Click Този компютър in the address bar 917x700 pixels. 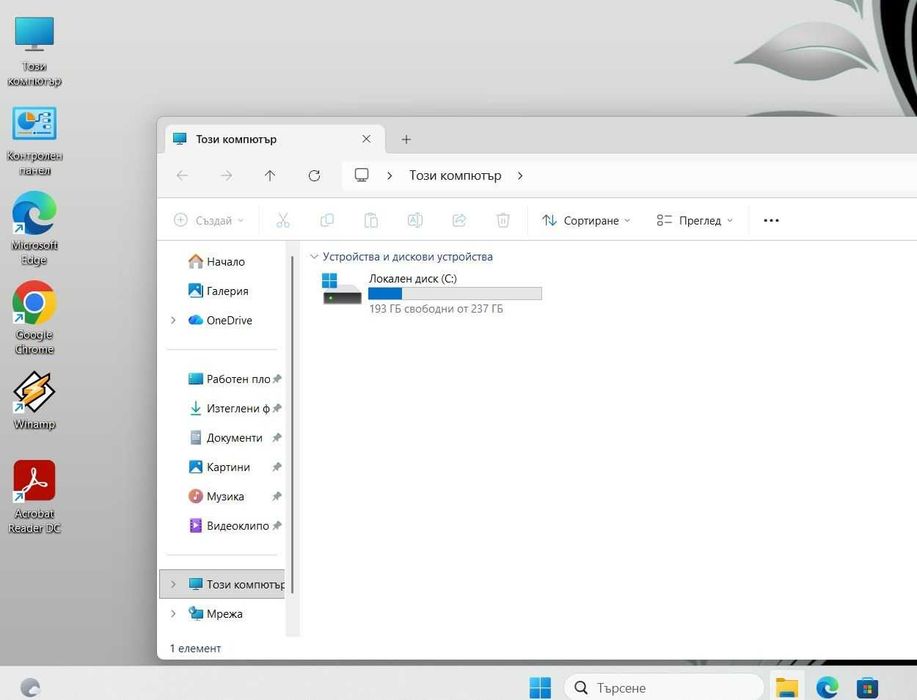click(x=455, y=175)
